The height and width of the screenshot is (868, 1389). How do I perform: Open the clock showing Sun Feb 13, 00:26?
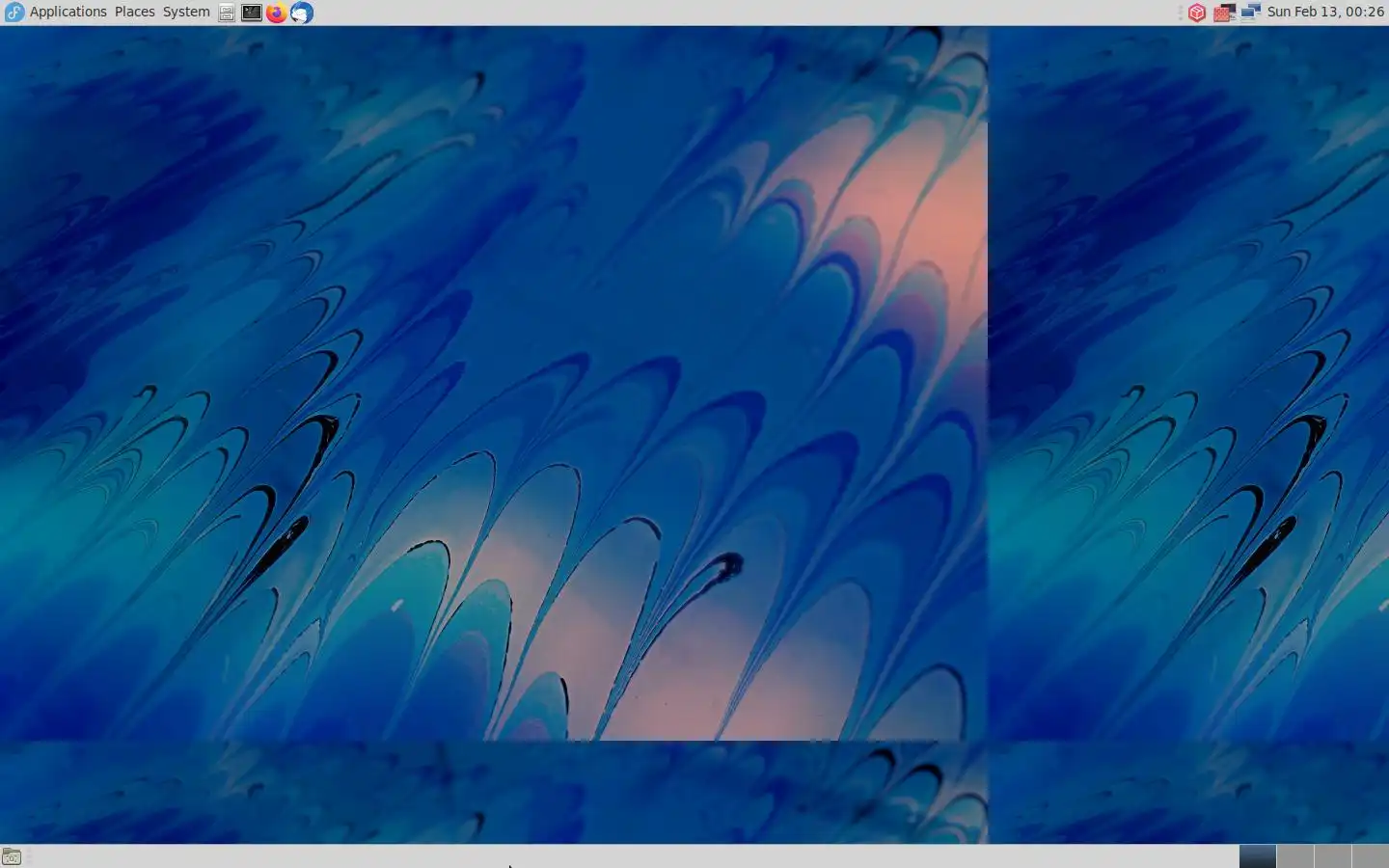tap(1325, 13)
